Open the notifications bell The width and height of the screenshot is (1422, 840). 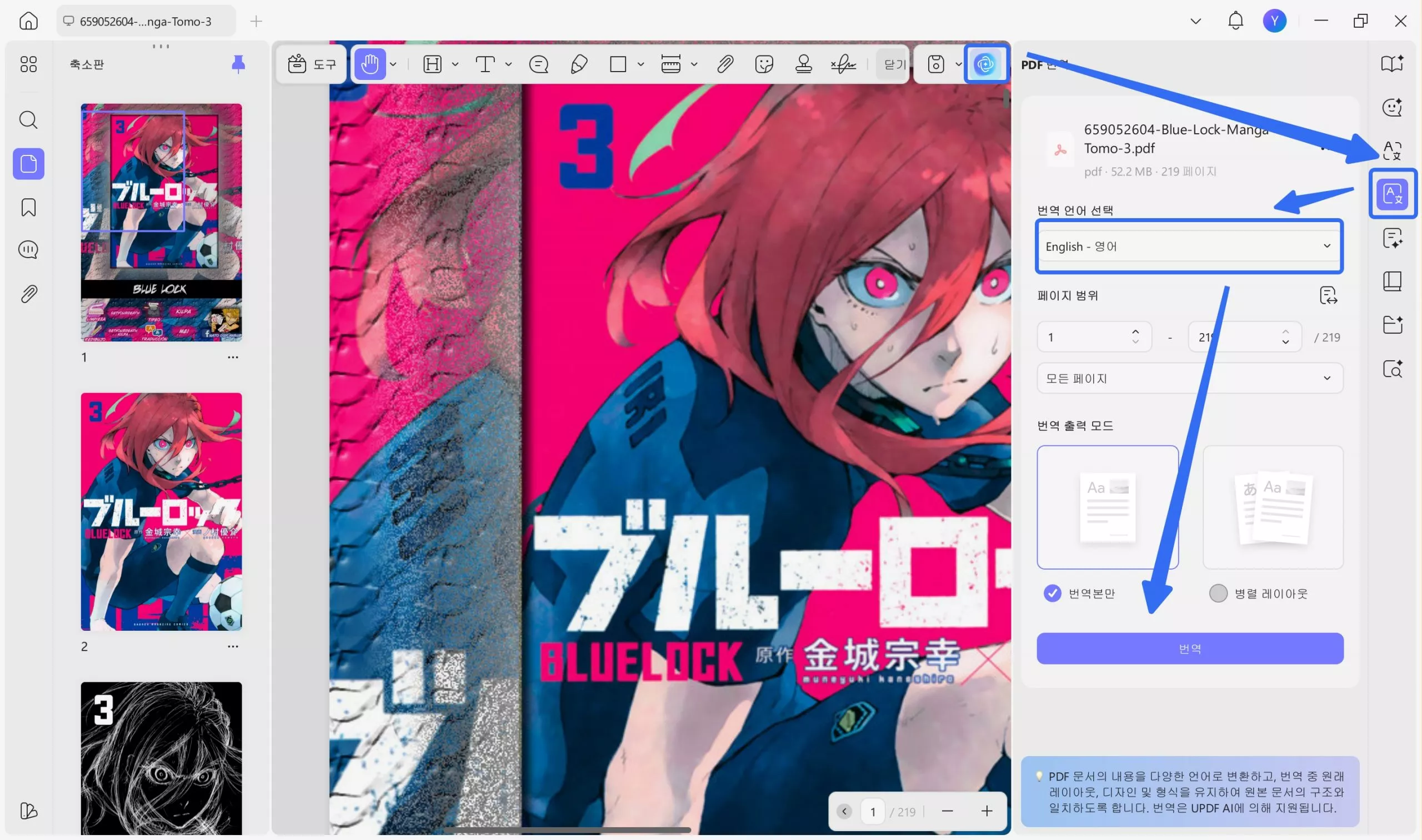[x=1235, y=21]
